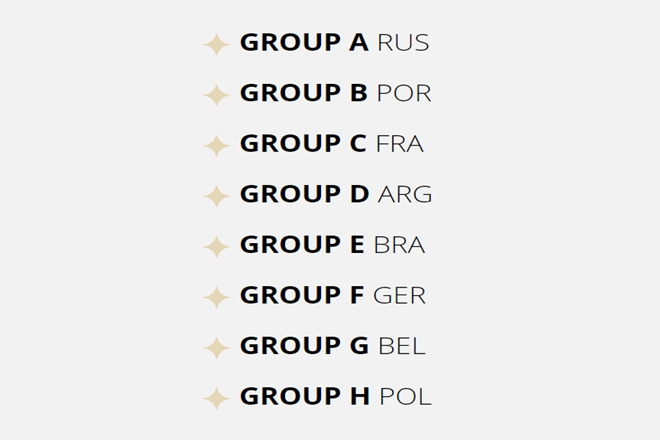Select the star icon next to Group G

[x=216, y=348]
